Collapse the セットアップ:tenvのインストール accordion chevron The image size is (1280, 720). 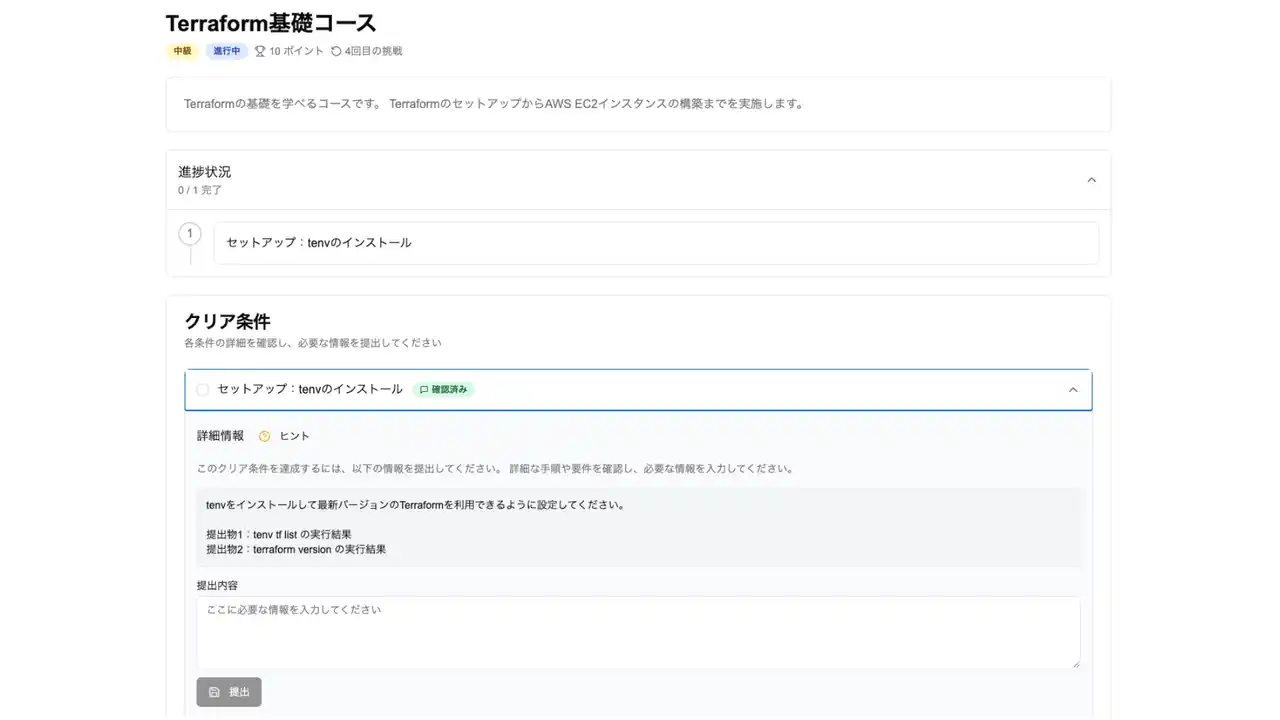tap(1073, 390)
